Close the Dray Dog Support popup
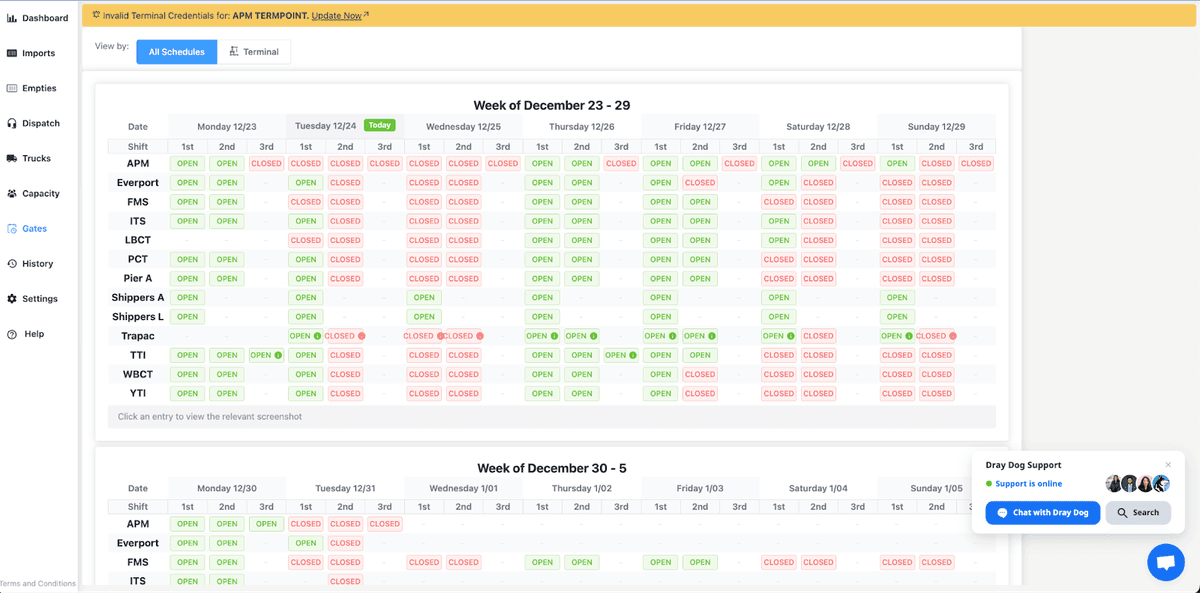 (1167, 465)
